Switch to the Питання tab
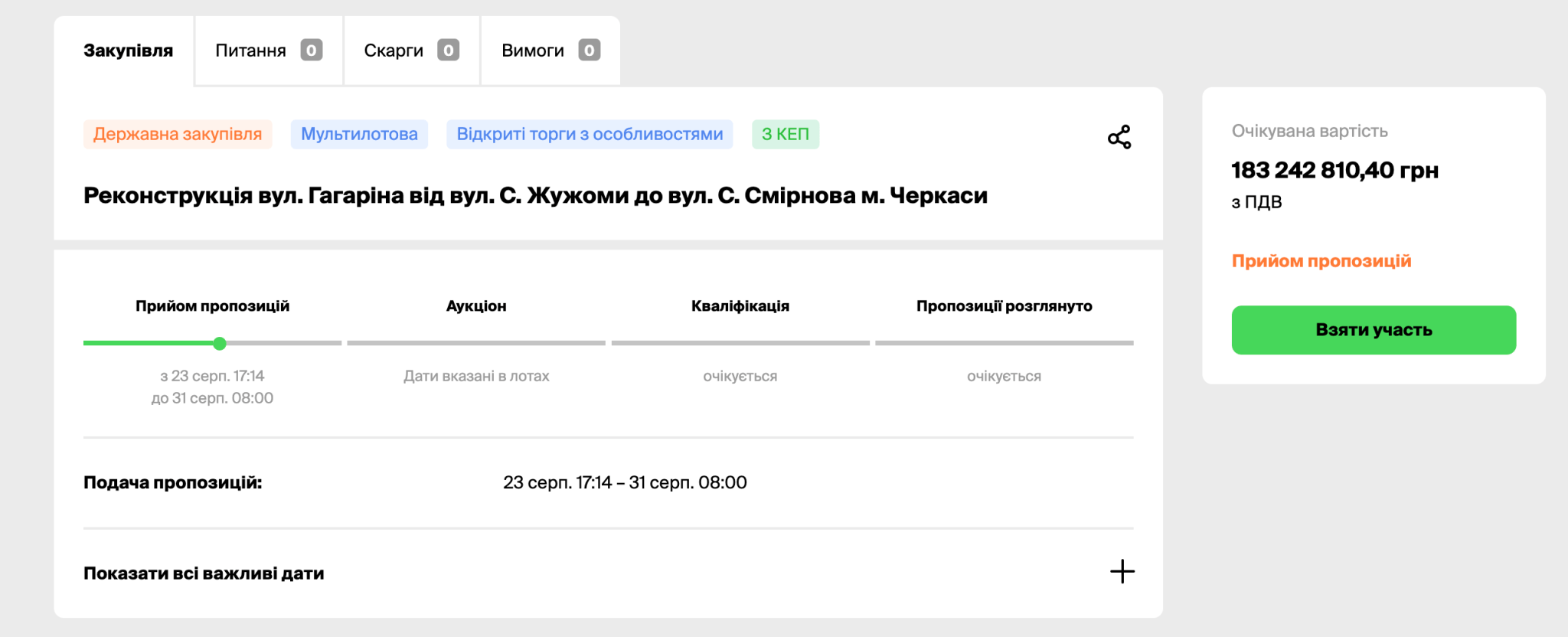This screenshot has width=1568, height=637. 269,51
